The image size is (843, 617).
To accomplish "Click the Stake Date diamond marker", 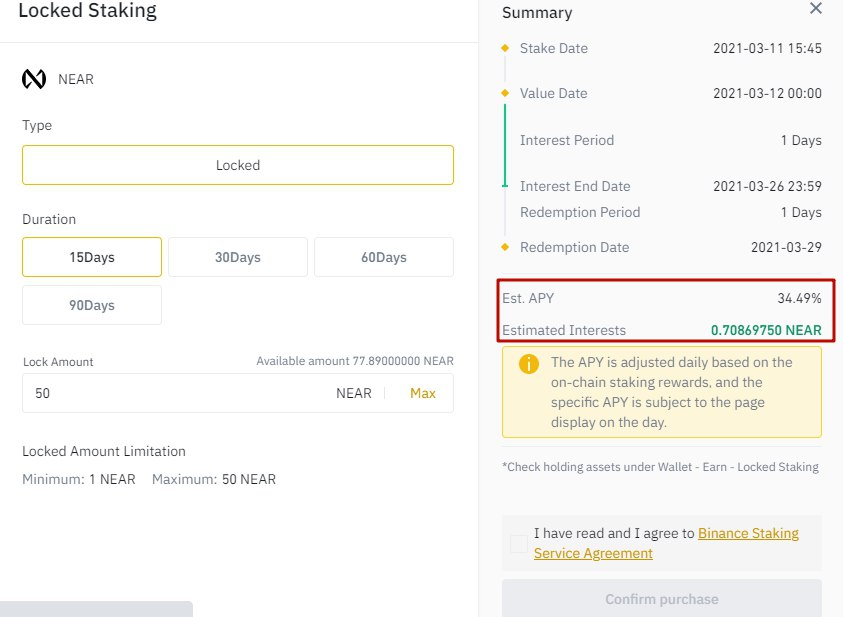I will [505, 48].
